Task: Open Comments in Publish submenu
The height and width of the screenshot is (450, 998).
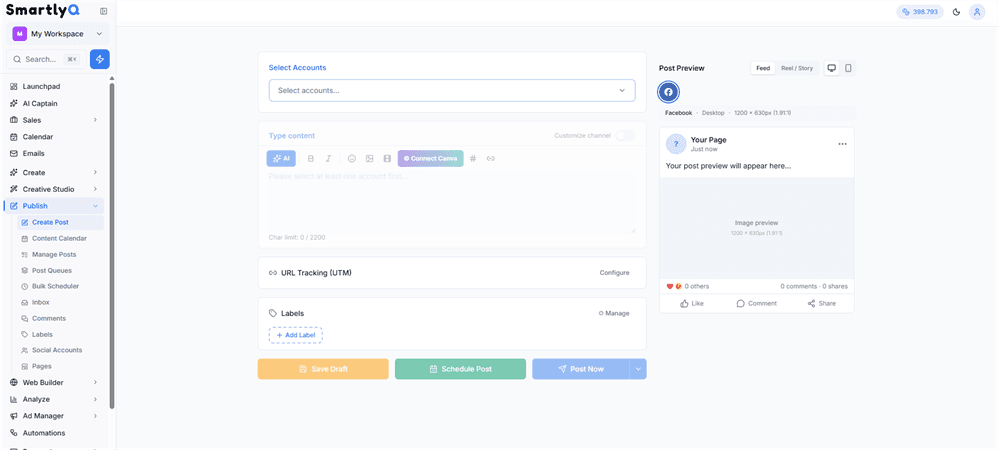Action: (x=60, y=318)
